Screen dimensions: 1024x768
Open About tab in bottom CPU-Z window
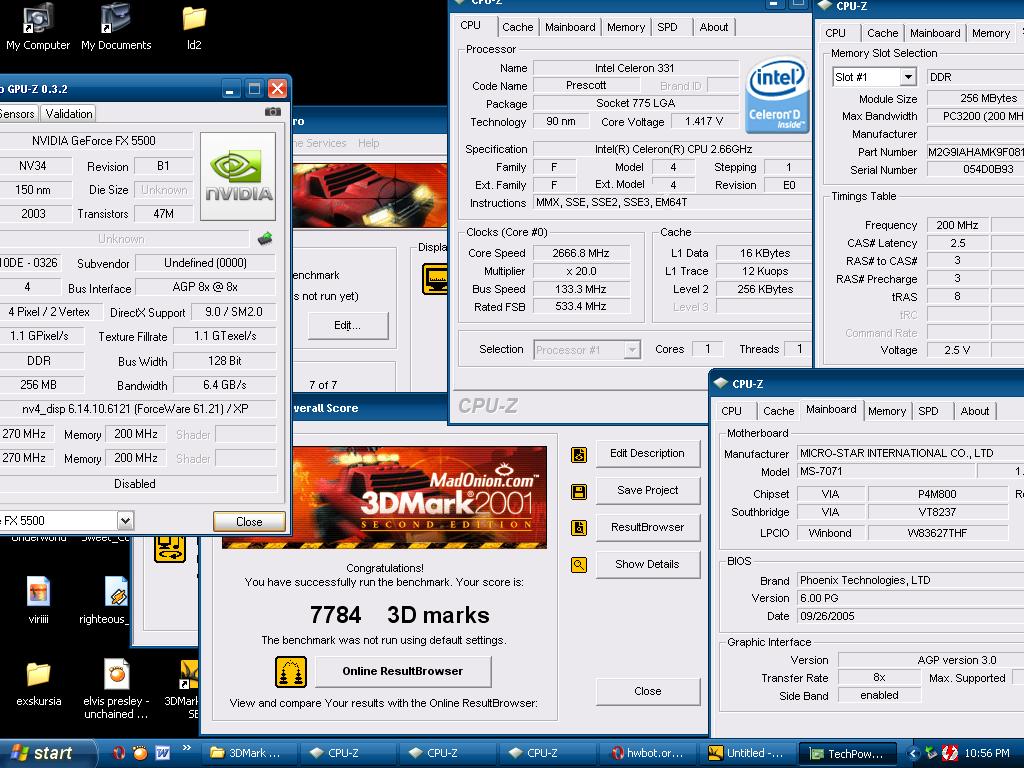pyautogui.click(x=974, y=411)
